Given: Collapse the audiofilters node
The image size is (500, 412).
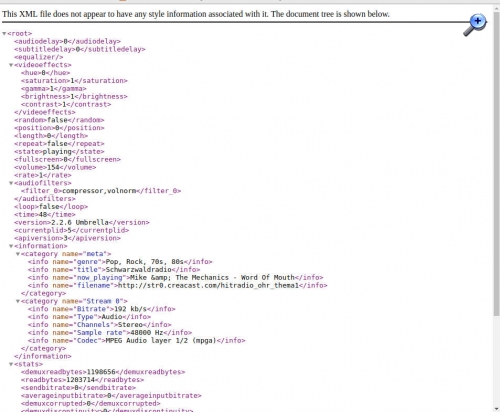Looking at the screenshot, I should click(11, 183).
